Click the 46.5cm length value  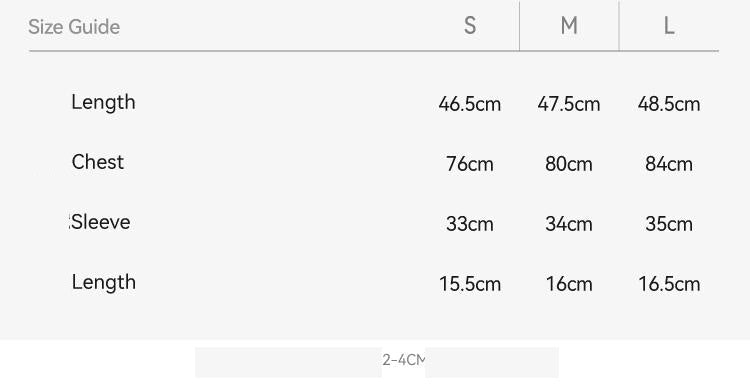click(x=470, y=104)
